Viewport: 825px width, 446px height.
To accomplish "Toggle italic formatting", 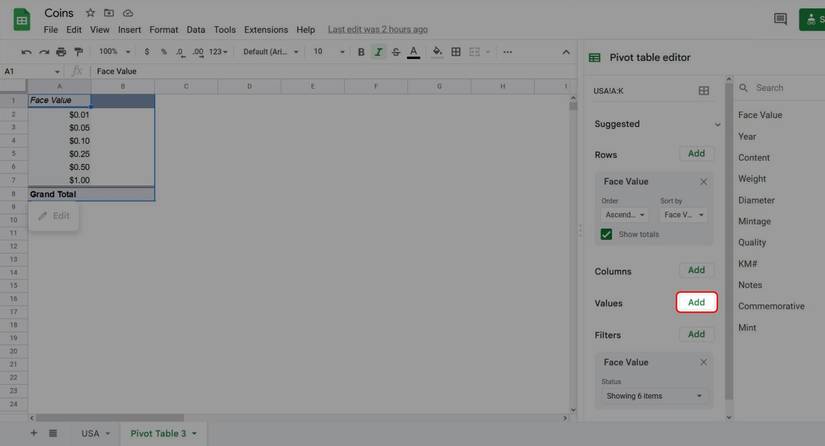I will point(378,52).
